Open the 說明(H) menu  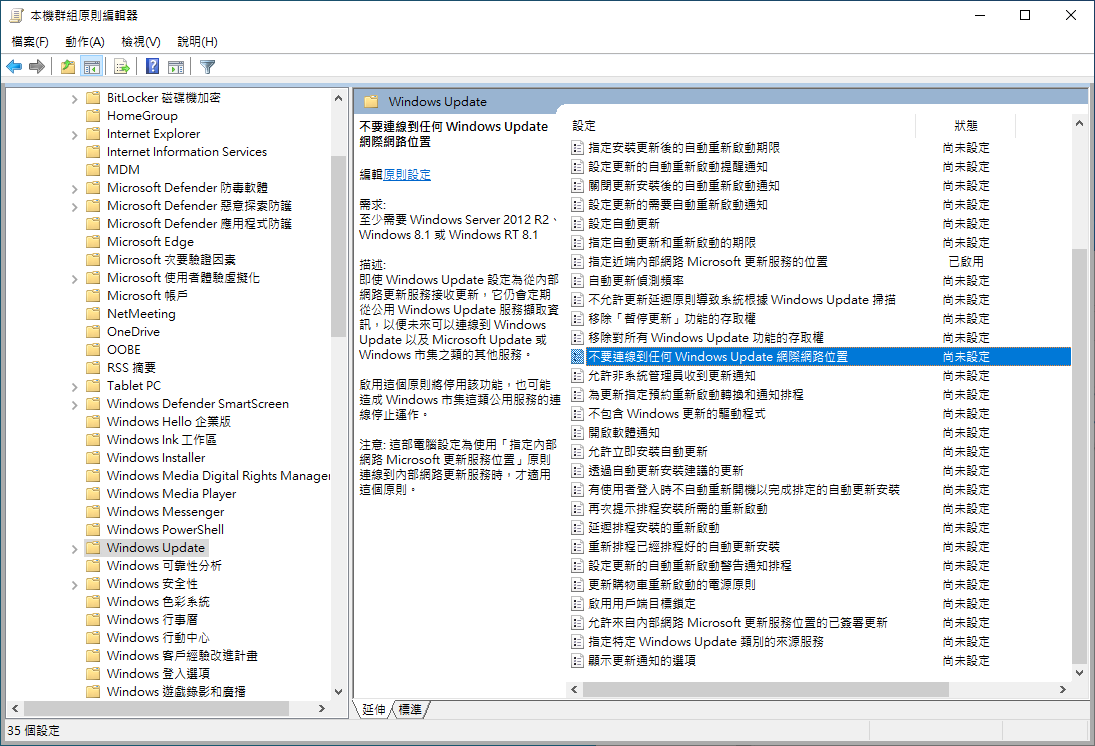(x=197, y=42)
